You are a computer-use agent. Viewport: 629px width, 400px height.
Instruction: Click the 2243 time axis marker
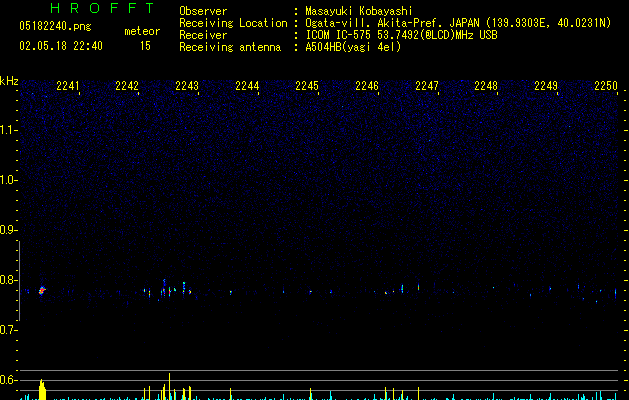click(x=187, y=86)
